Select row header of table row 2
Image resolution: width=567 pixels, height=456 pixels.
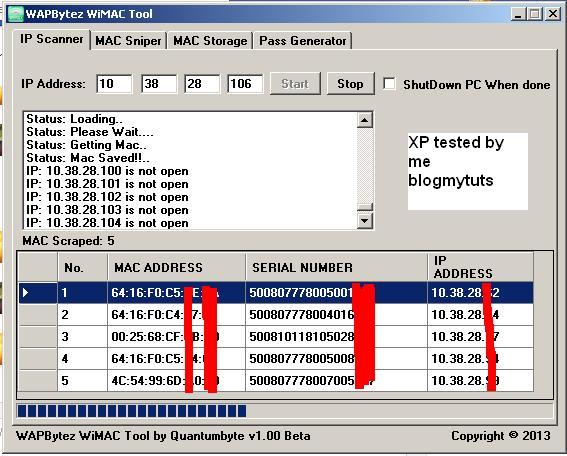pyautogui.click(x=38, y=315)
